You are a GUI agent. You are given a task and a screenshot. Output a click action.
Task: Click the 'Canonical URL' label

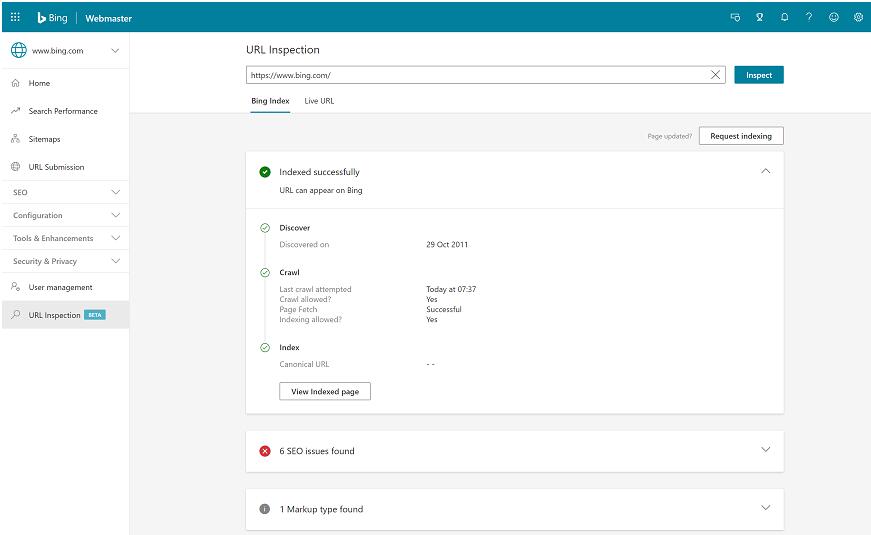pos(304,364)
